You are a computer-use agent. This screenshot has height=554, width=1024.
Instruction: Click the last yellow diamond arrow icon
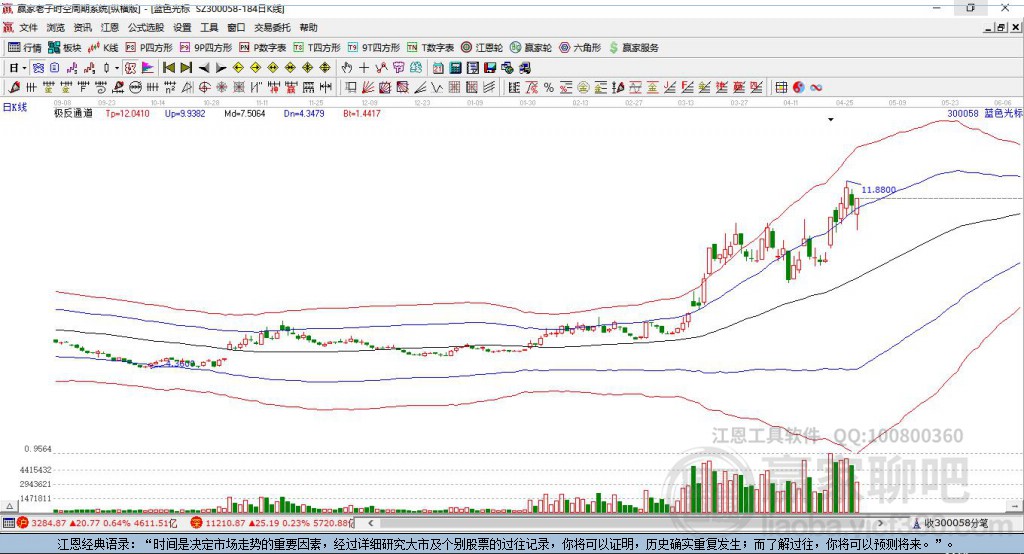325,68
